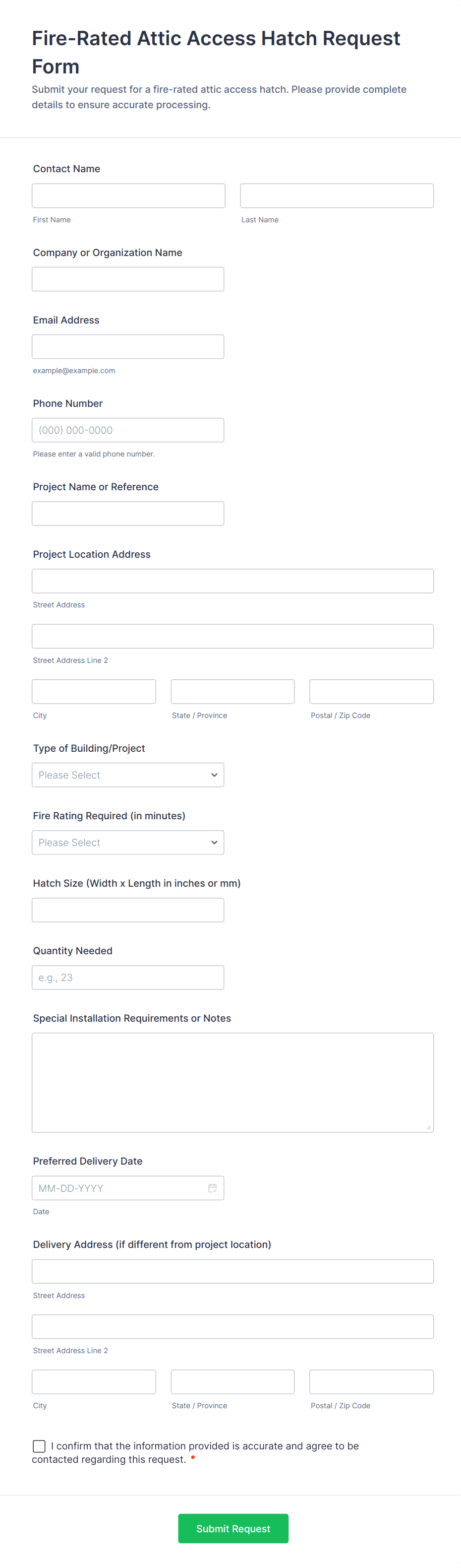Select the Project Location Street Address field
461x1568 pixels.
click(x=232, y=582)
